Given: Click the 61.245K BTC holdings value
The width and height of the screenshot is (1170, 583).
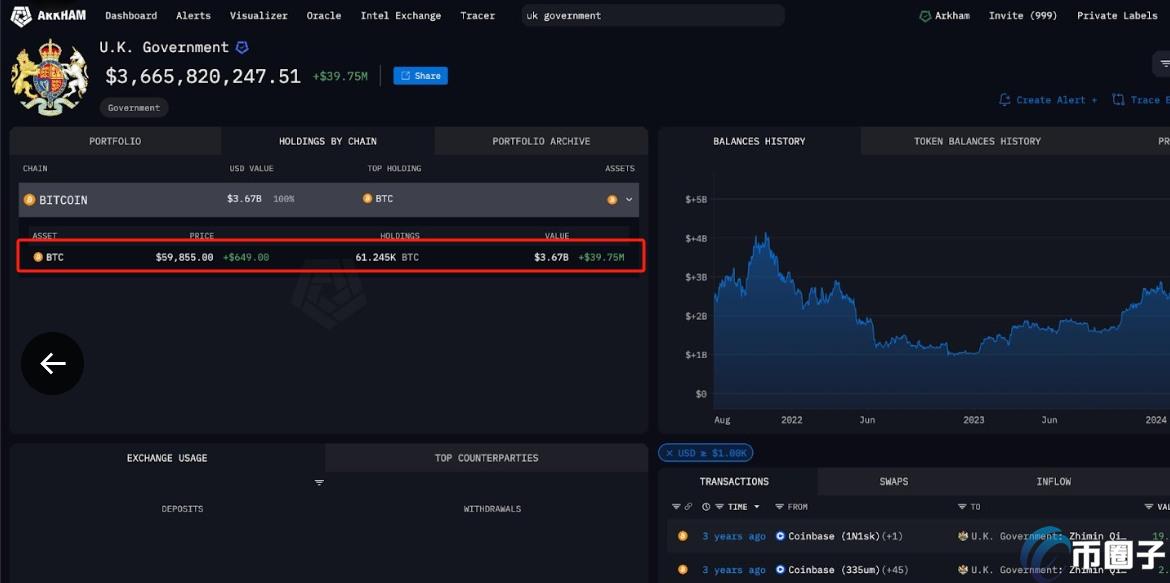Looking at the screenshot, I should point(387,258).
